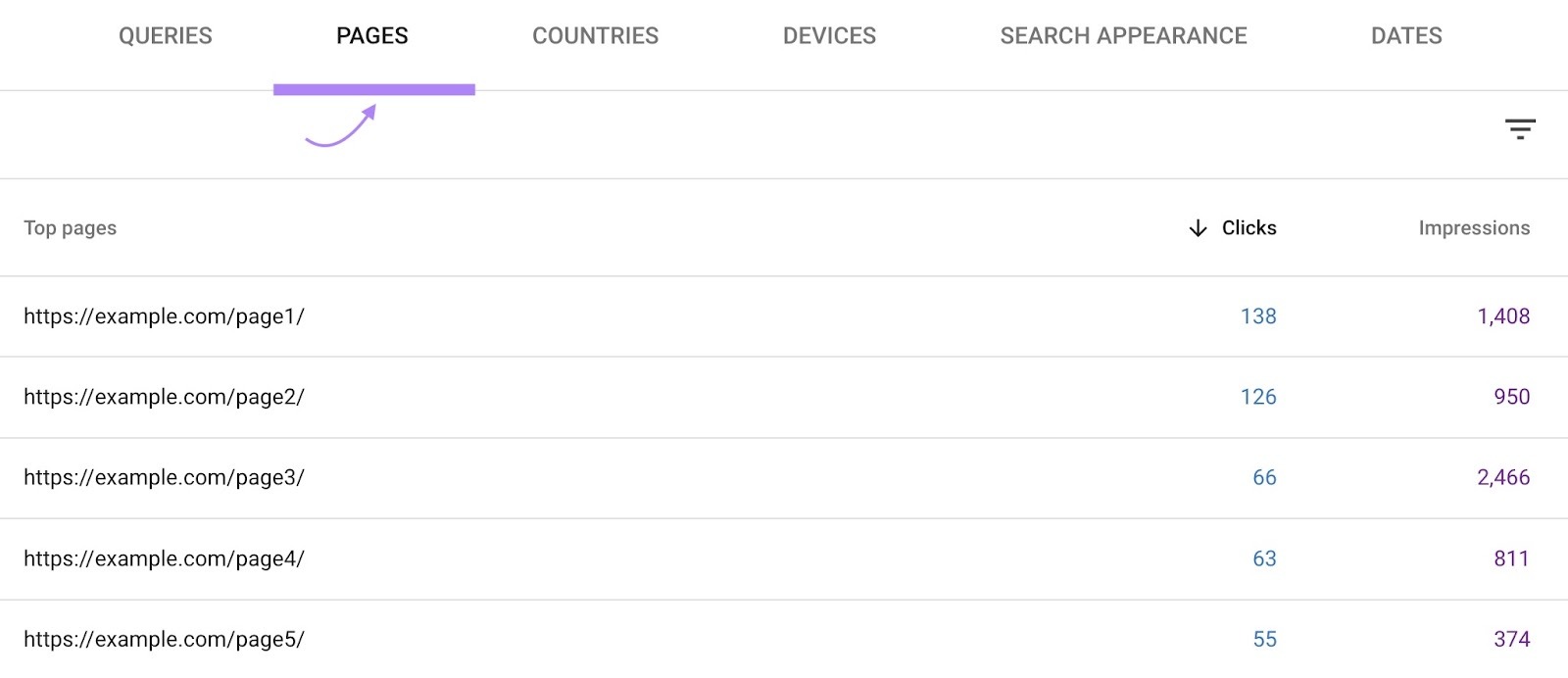Open the COUNTRIES tab
1568x678 pixels.
point(596,36)
